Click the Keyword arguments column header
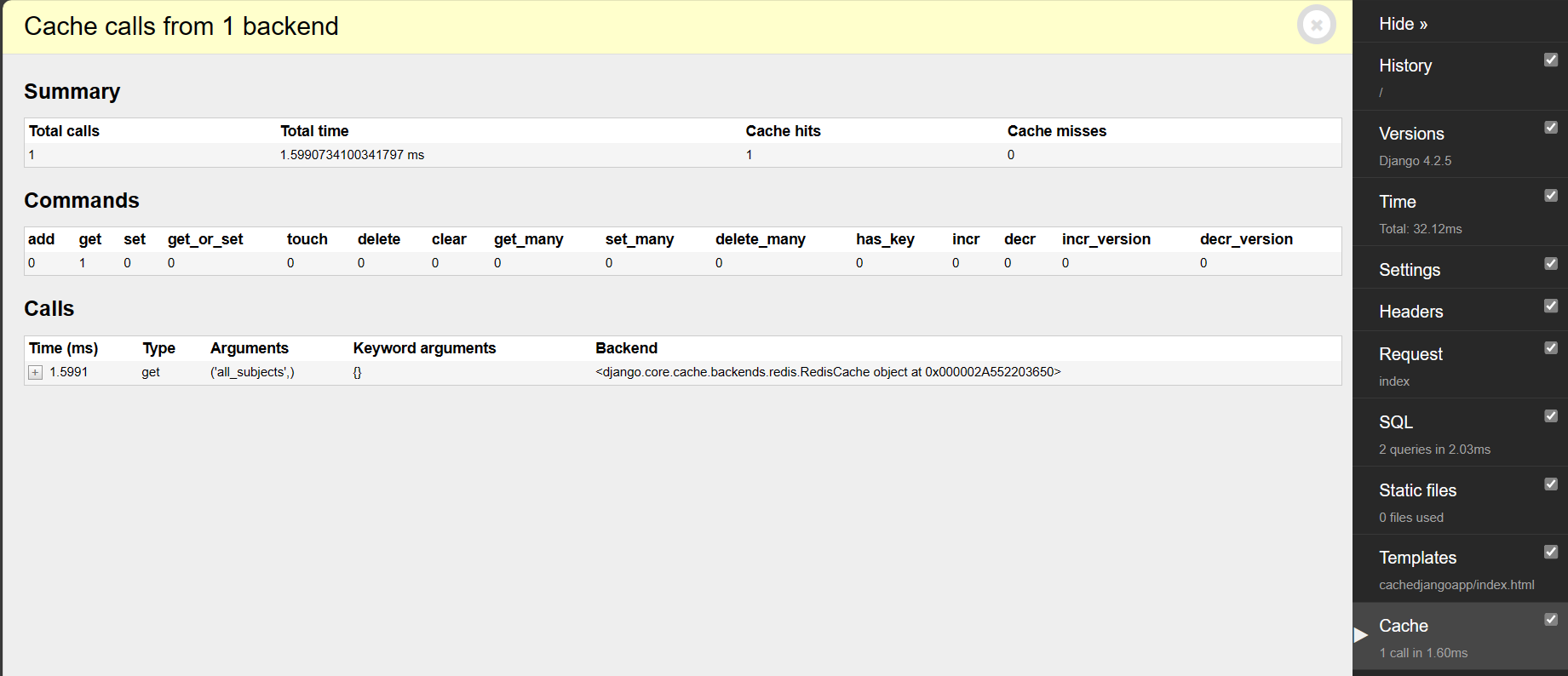 coord(424,348)
